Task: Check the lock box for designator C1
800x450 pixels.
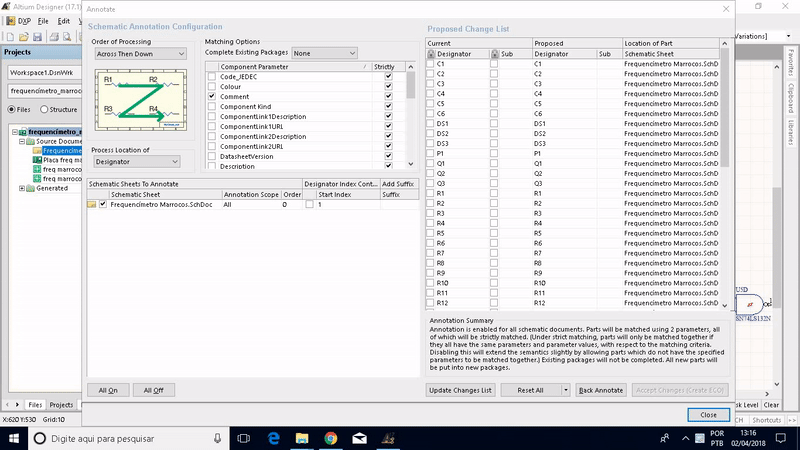Action: click(x=430, y=64)
